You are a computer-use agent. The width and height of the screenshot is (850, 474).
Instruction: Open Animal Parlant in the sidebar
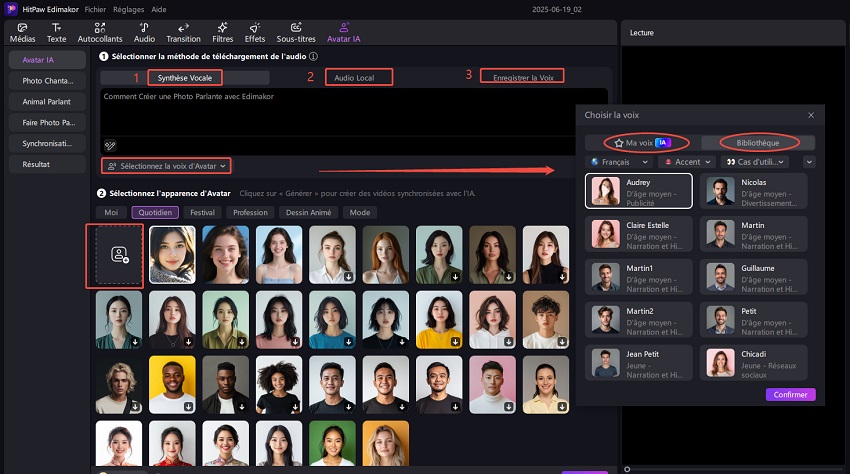click(47, 101)
